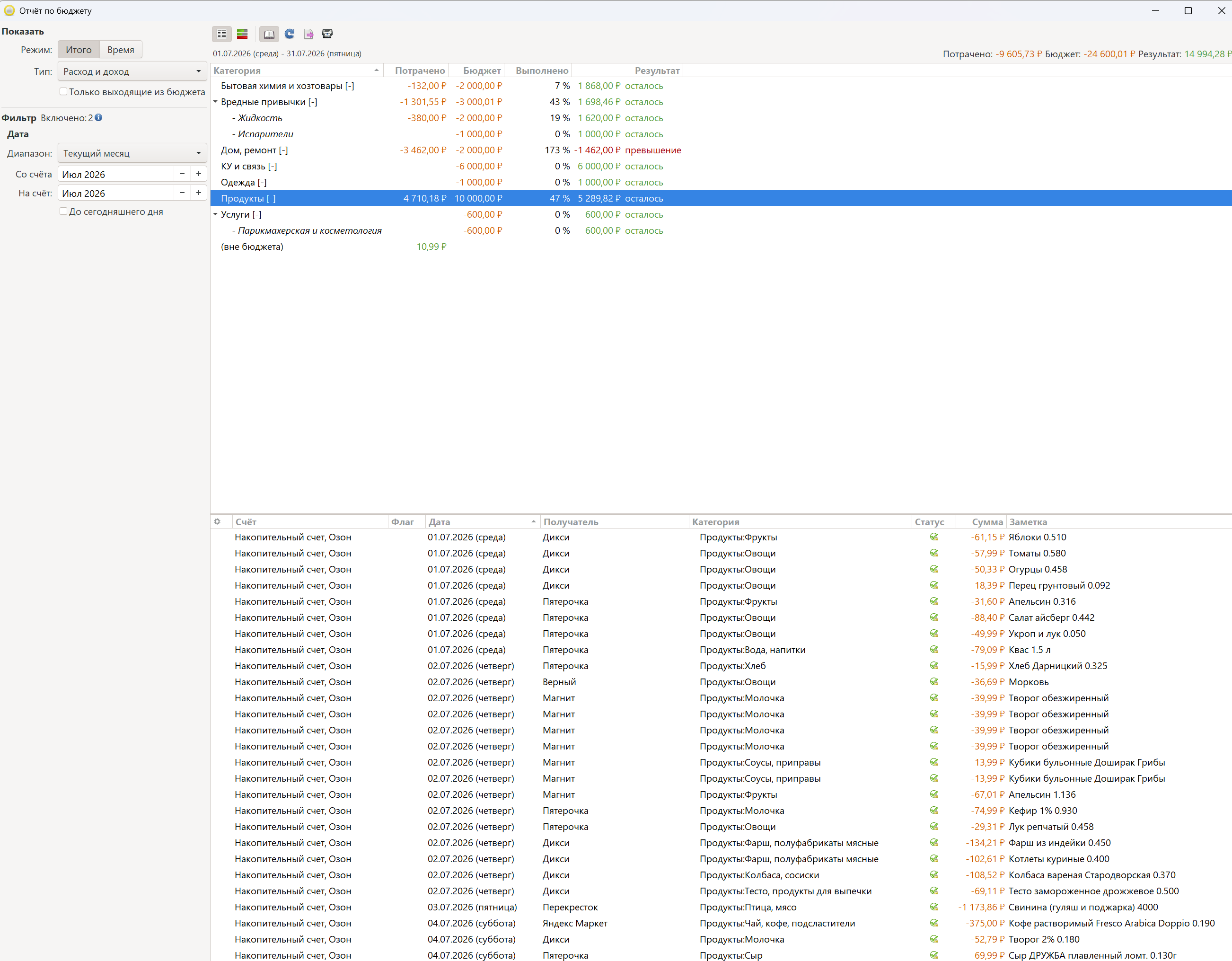Click the status icon for Котлеты куриные 0.400
The height and width of the screenshot is (961, 1232).
point(934,858)
